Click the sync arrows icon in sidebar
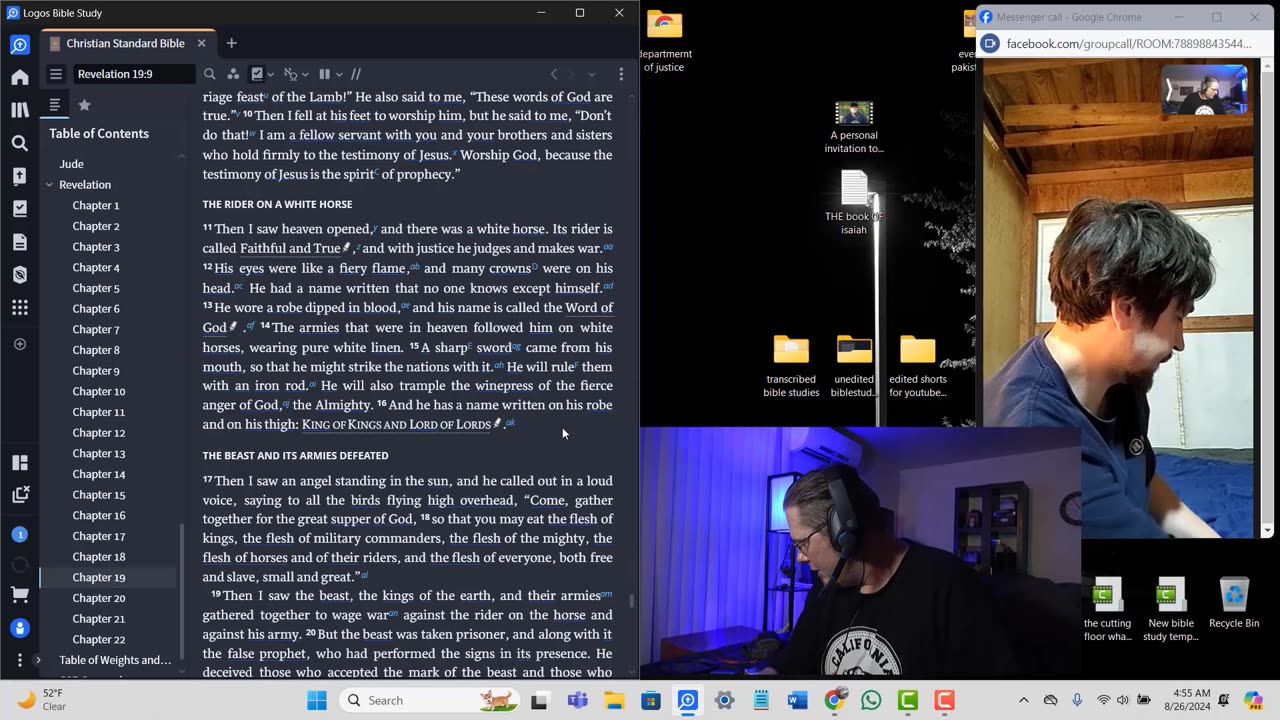The height and width of the screenshot is (720, 1280). click(19, 565)
